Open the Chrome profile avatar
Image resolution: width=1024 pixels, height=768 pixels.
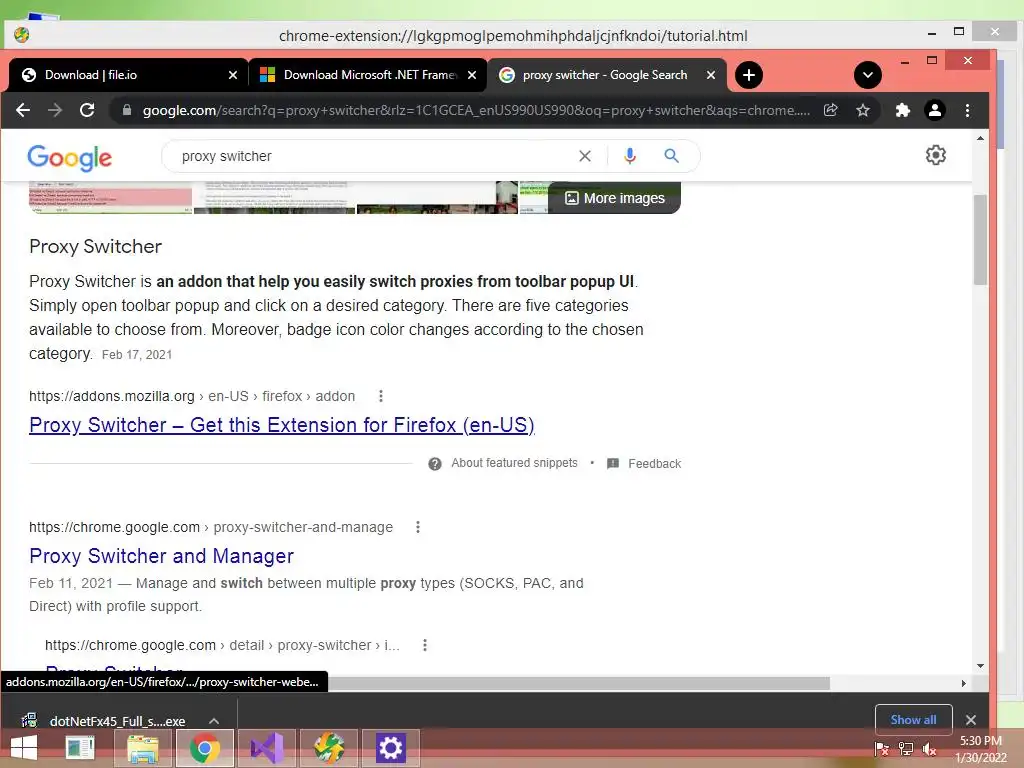click(935, 110)
